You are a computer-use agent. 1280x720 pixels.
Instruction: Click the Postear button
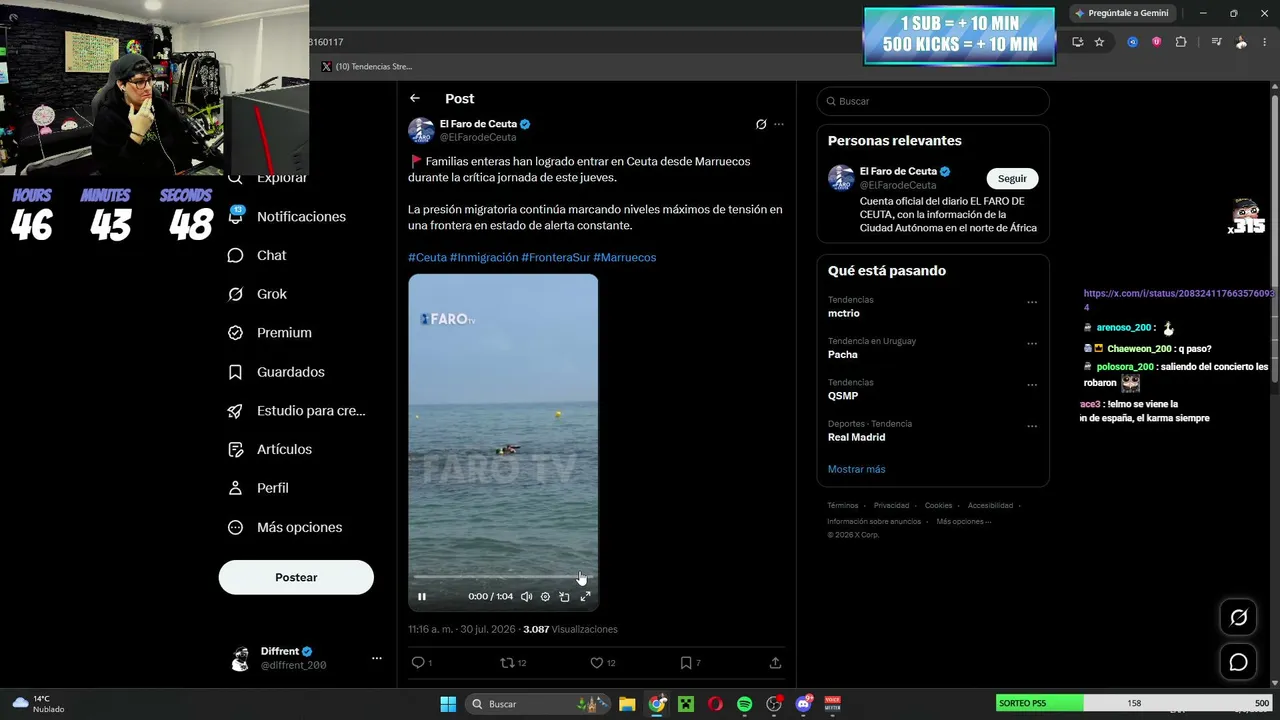coord(296,577)
